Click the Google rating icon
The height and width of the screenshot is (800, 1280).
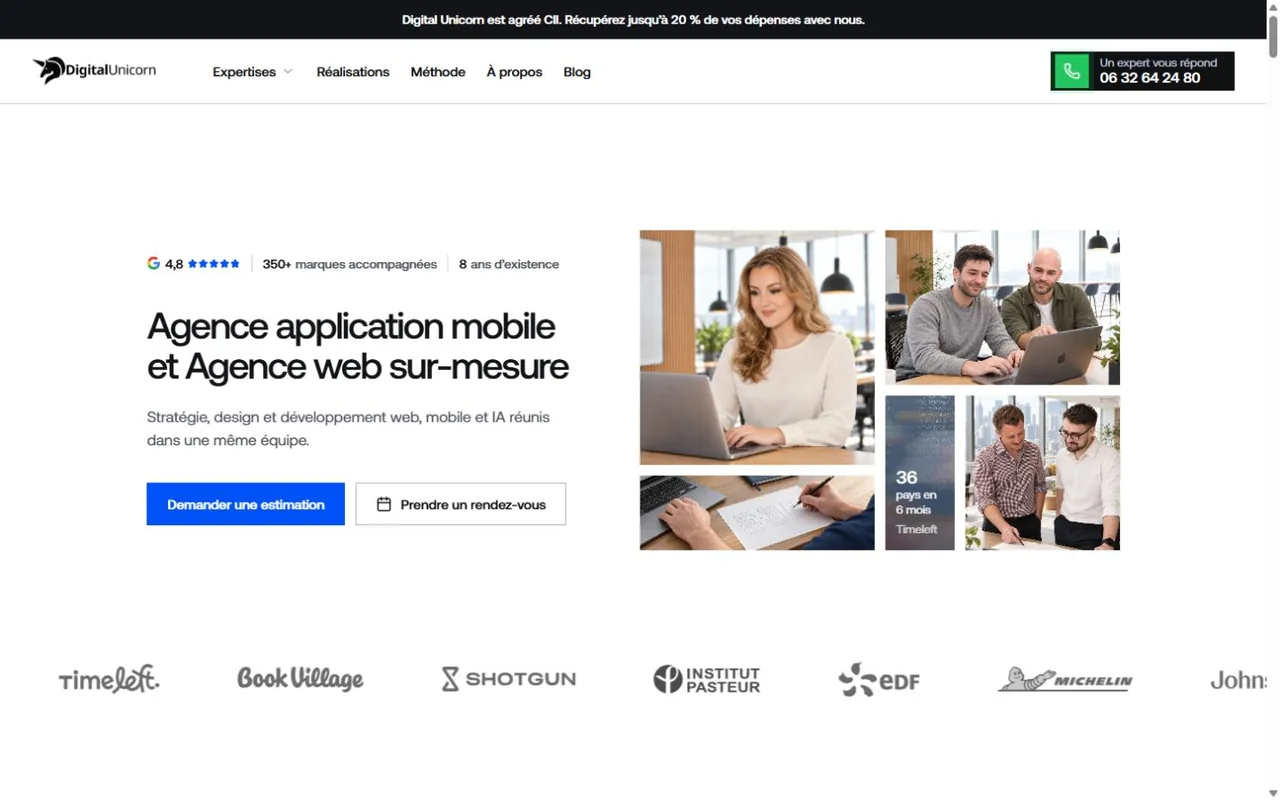[x=153, y=264]
